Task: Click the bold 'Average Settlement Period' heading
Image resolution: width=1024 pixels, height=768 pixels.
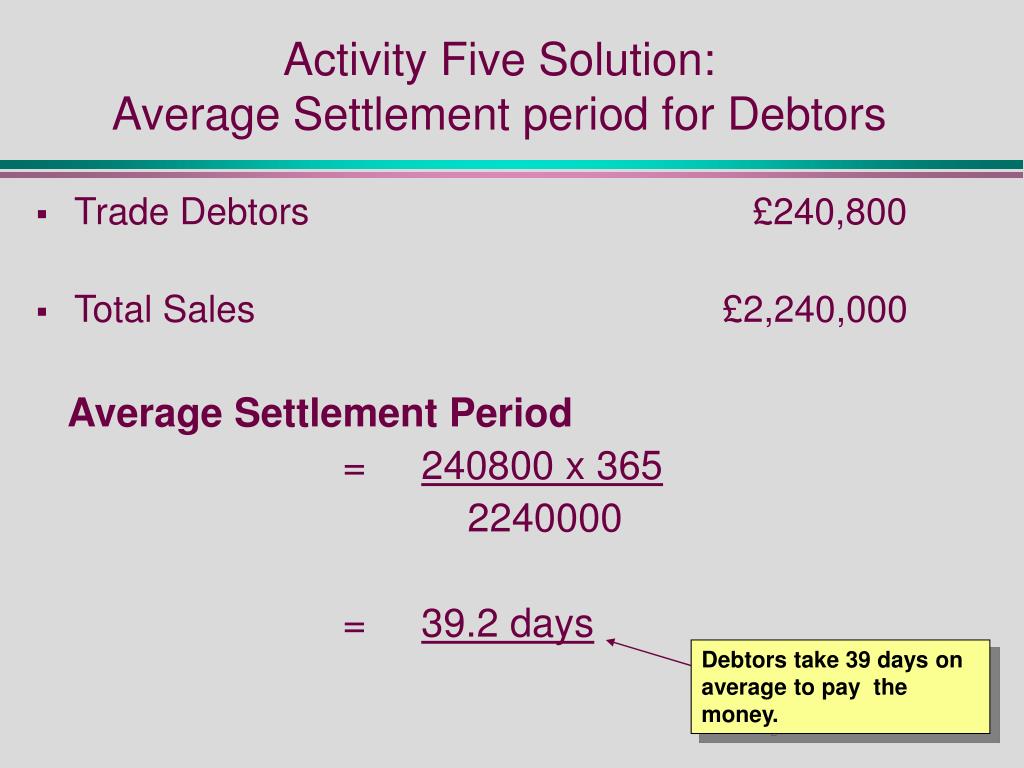Action: (320, 413)
